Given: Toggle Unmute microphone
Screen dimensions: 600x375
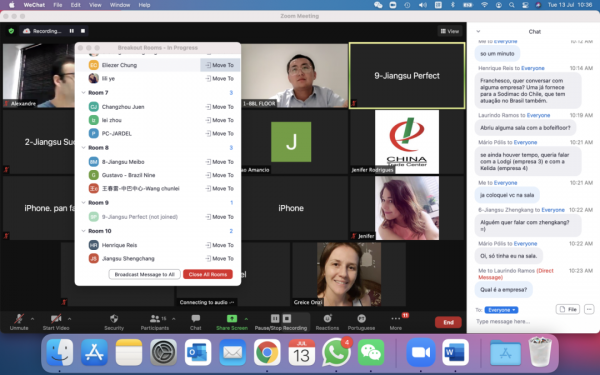Looking at the screenshot, I should 19,318.
